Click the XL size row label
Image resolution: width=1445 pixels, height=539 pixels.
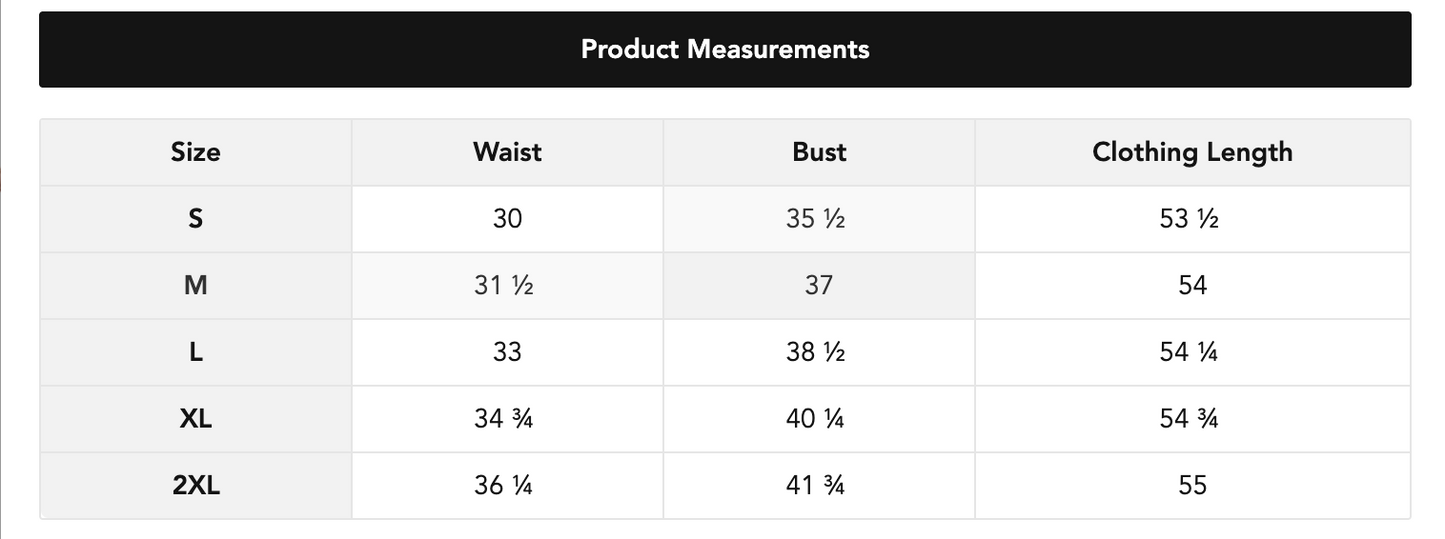[x=195, y=419]
